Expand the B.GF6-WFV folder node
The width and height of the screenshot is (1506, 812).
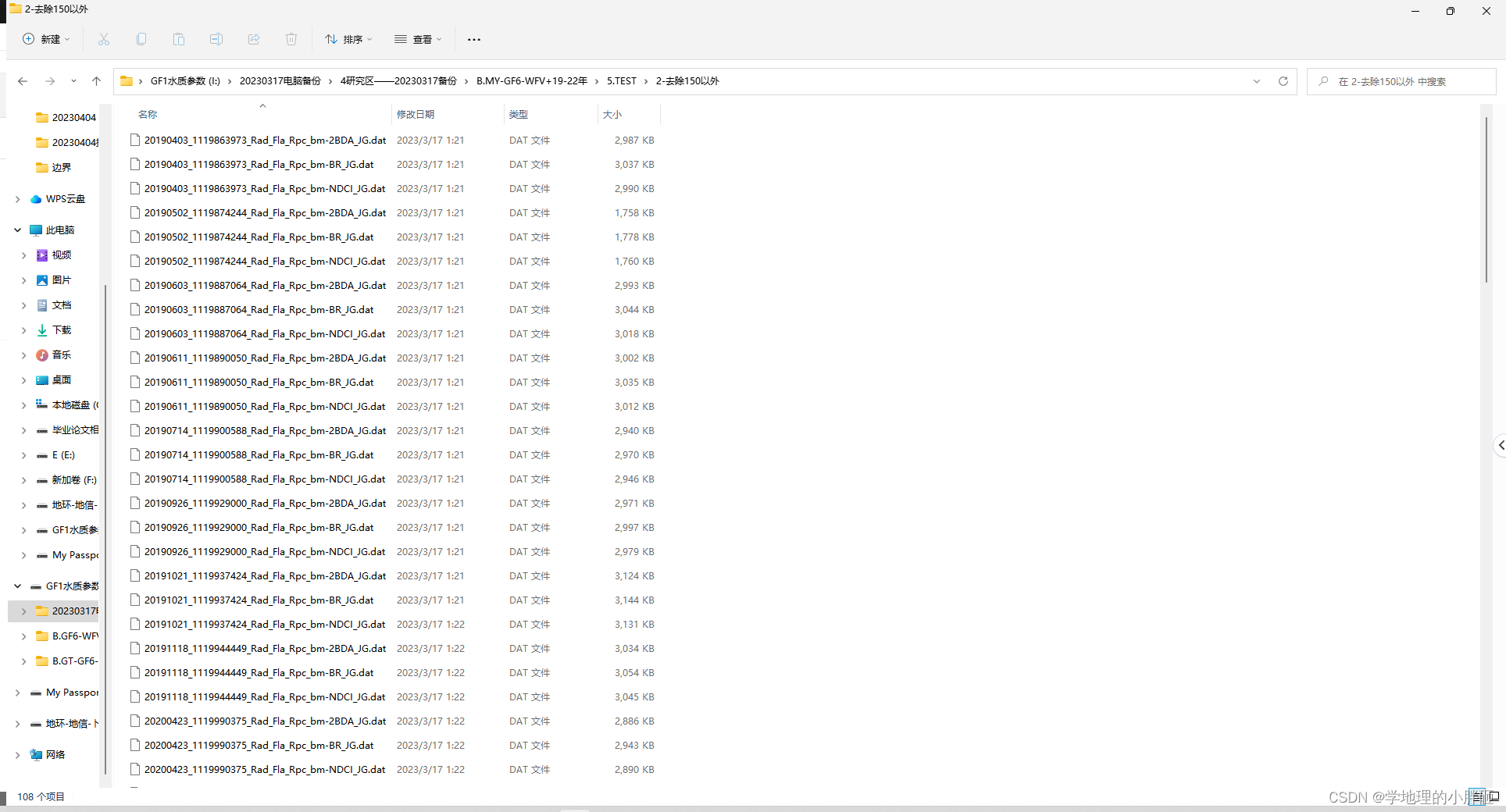(x=23, y=636)
